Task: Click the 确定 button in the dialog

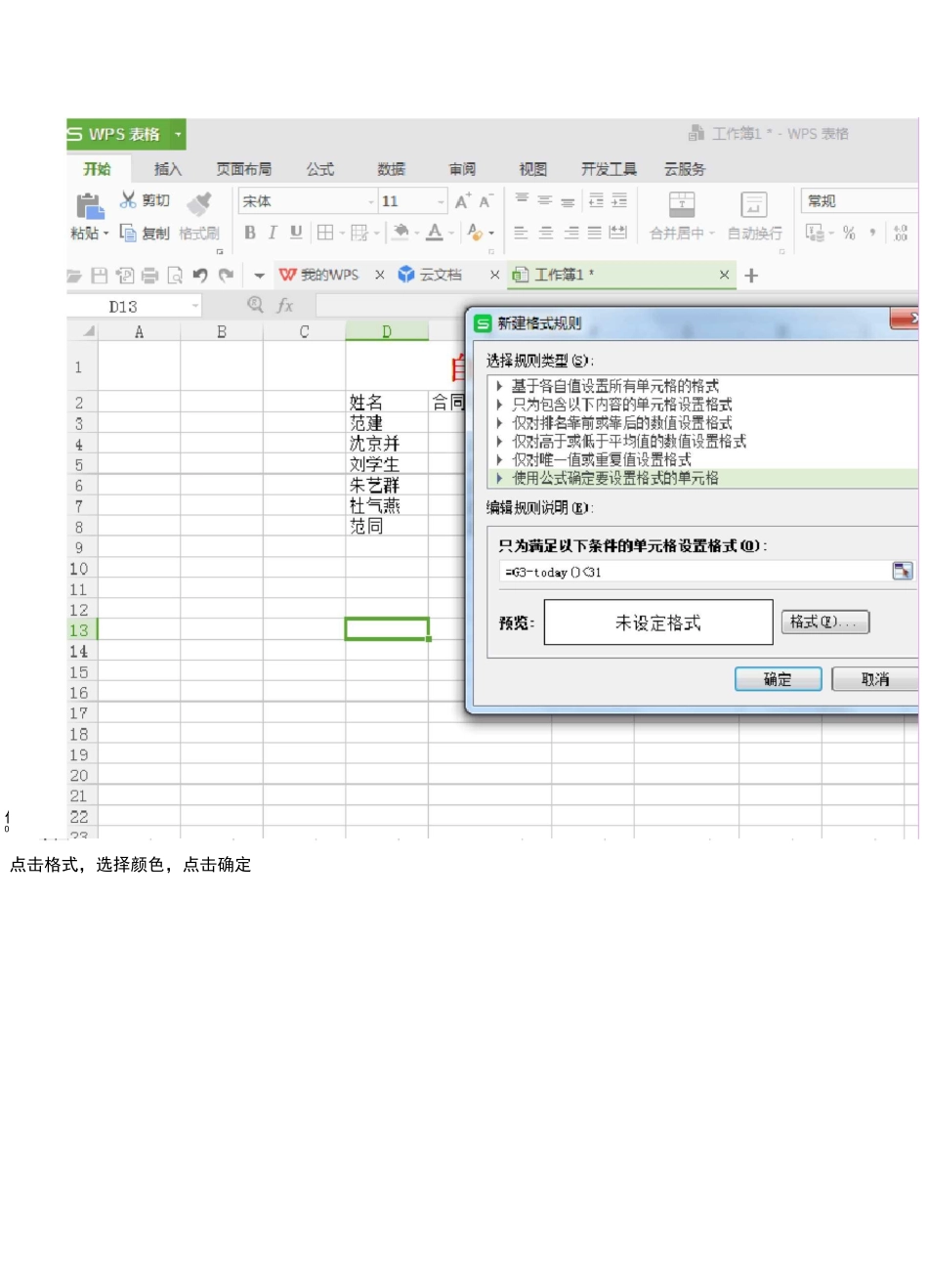Action: click(778, 679)
